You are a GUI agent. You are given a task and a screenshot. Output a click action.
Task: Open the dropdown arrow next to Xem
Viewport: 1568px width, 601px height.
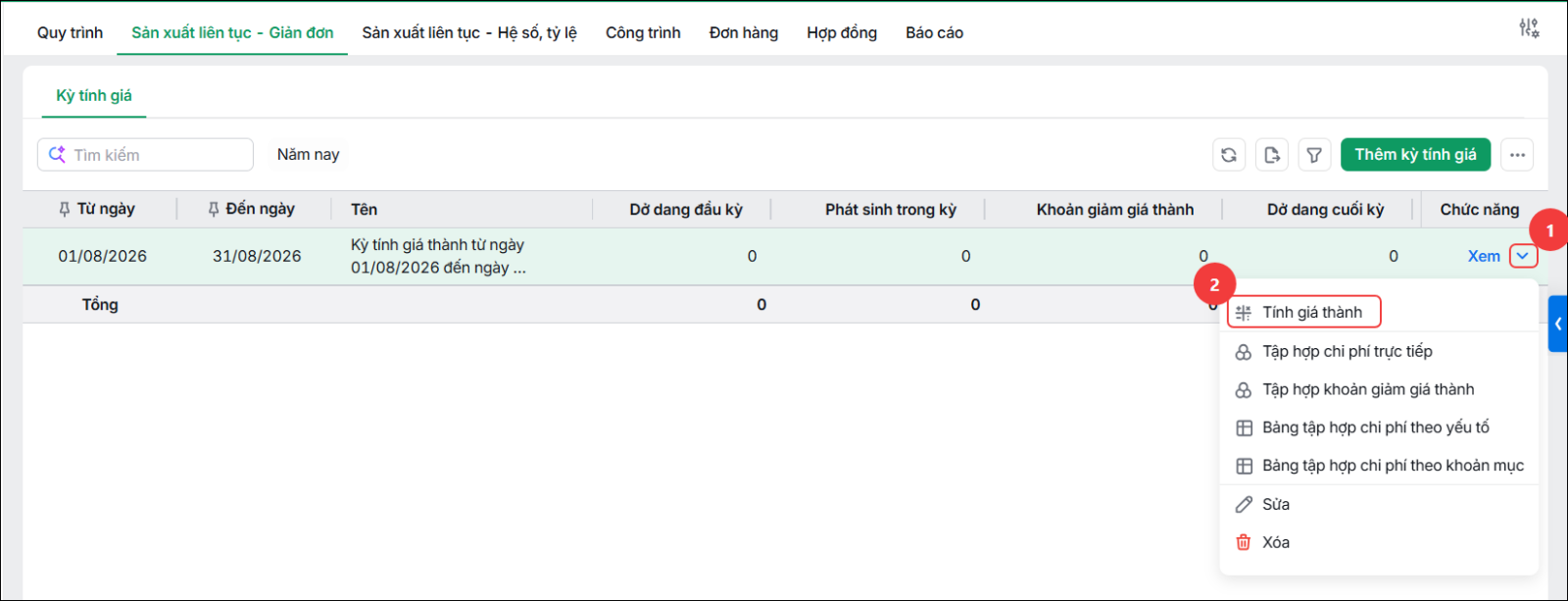point(1523,256)
